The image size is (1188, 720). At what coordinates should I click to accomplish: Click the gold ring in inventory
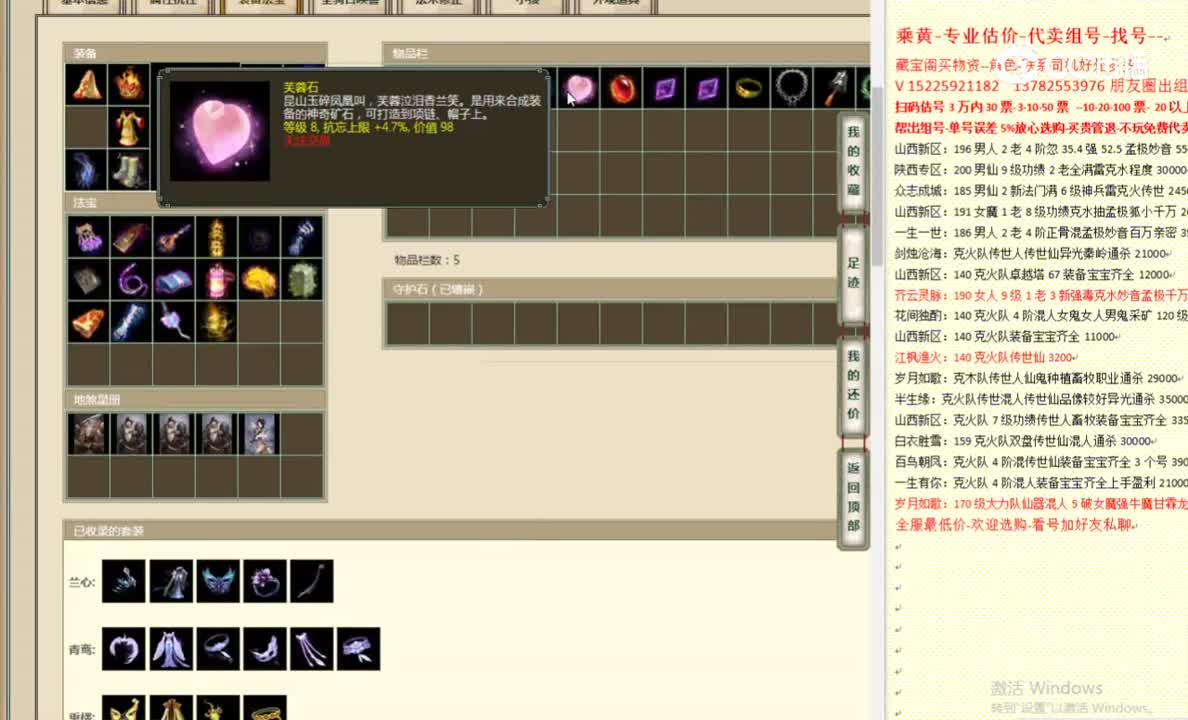(x=749, y=89)
